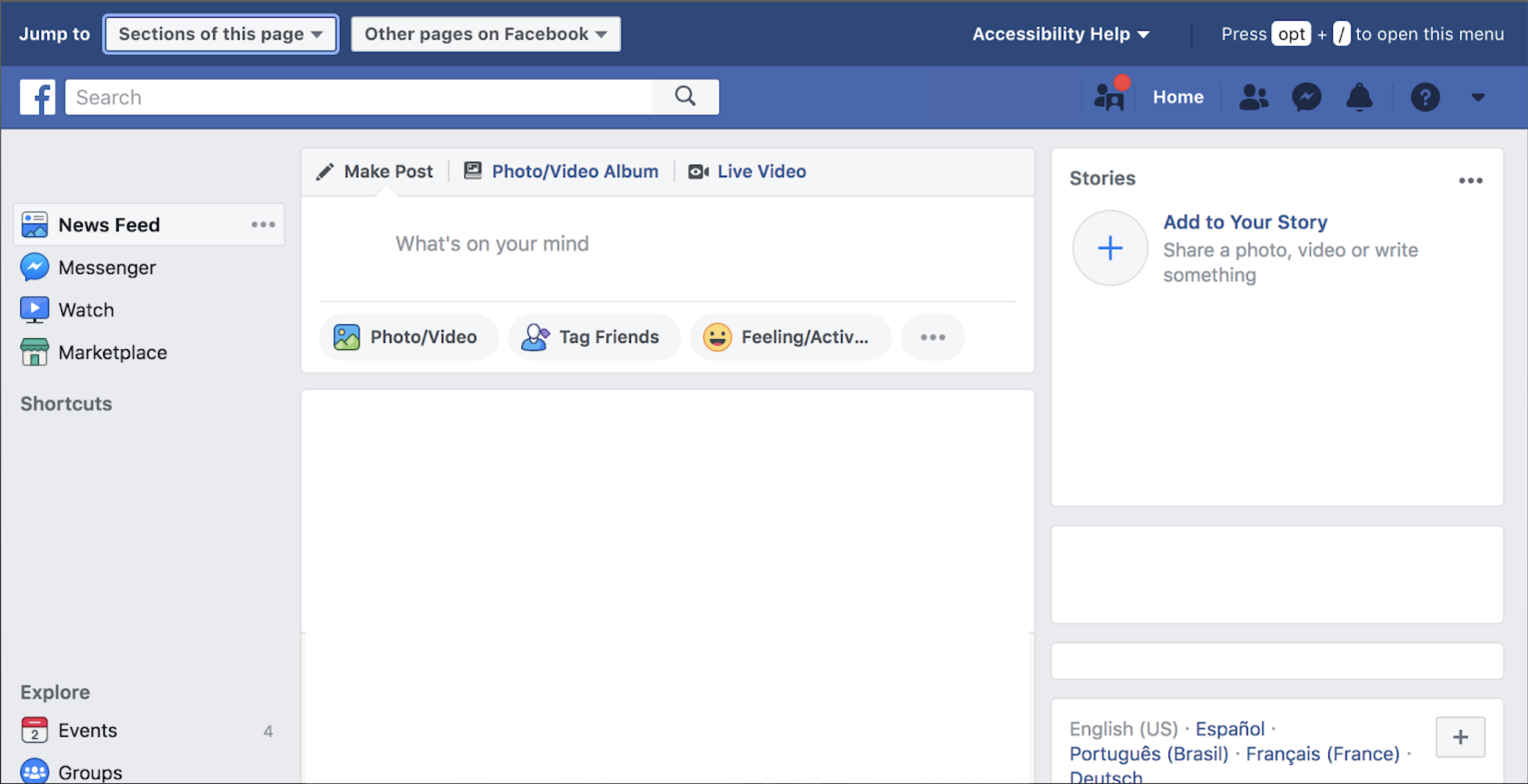Click the Live Video camera icon
This screenshot has height=784, width=1528.
[698, 172]
